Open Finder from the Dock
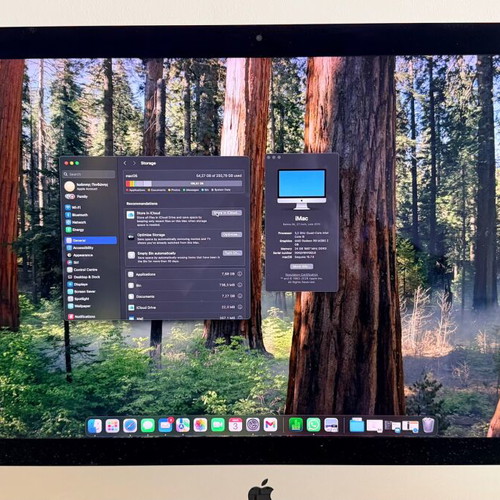This screenshot has height=500, width=500. [95, 426]
